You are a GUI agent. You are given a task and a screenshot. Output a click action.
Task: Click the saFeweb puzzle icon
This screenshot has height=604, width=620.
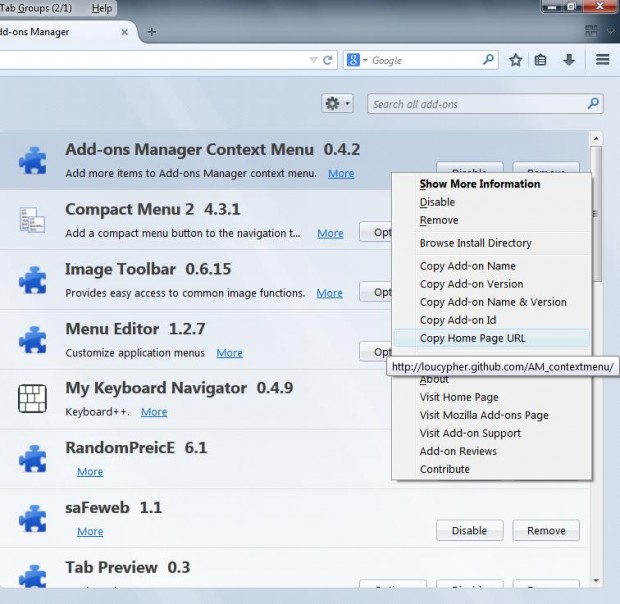pos(32,518)
